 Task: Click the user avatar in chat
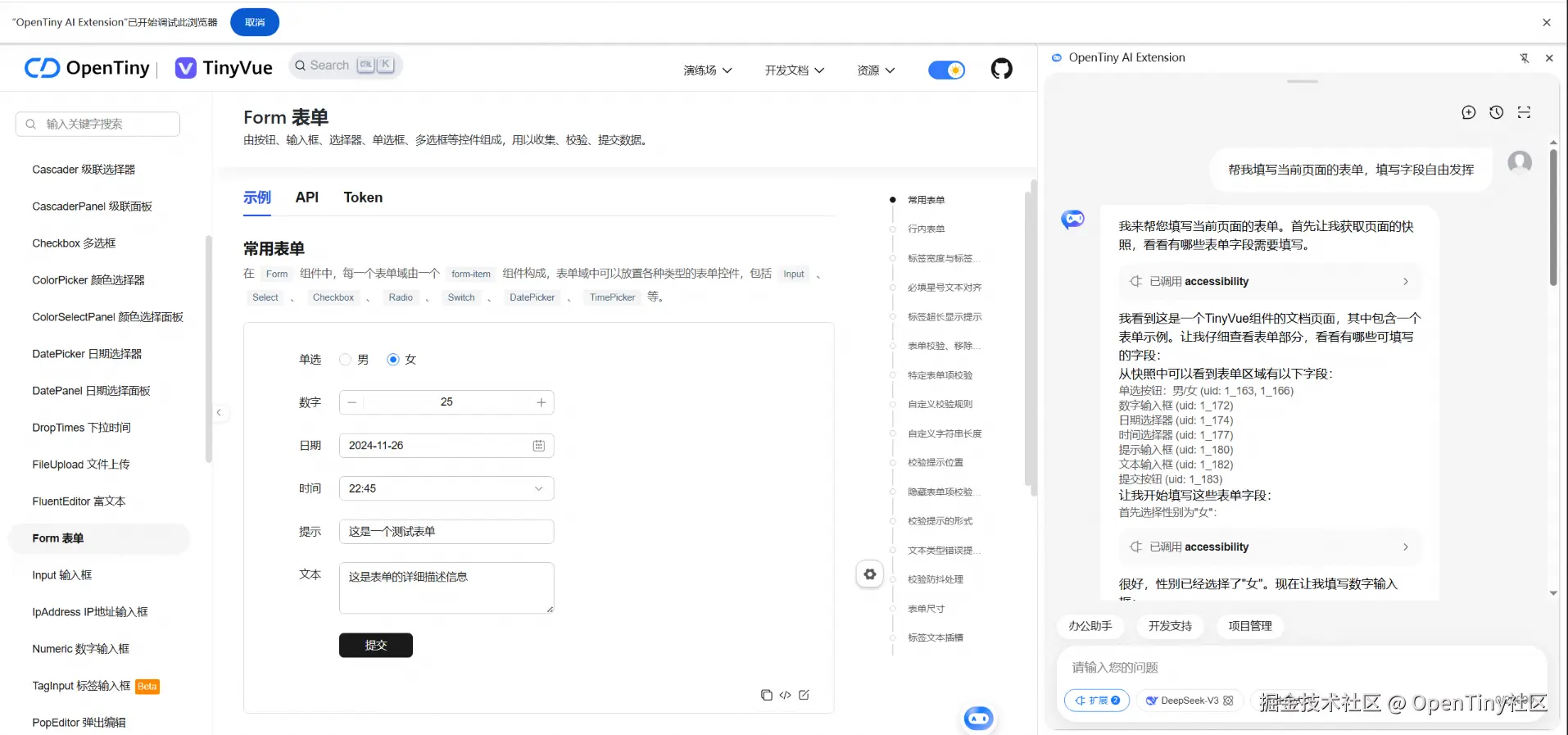(1520, 162)
